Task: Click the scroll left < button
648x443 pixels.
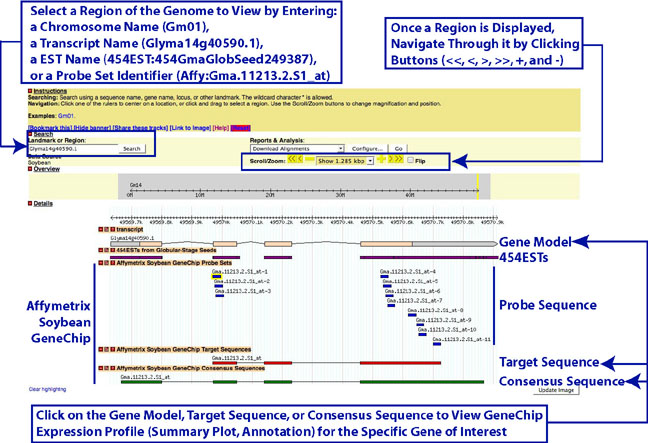Action: click(300, 159)
